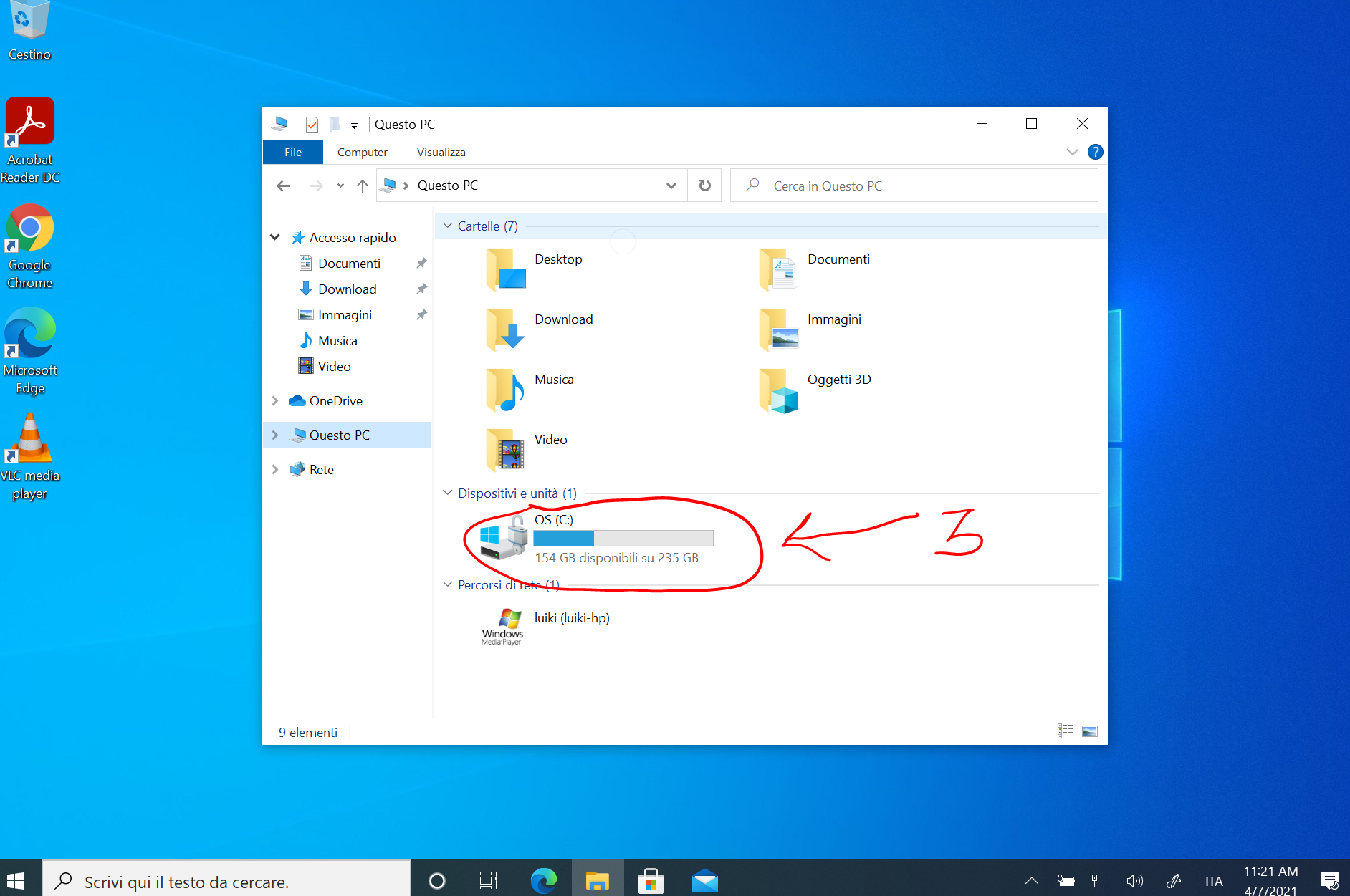Collapse Questo PC in the navigation pane

pos(275,435)
